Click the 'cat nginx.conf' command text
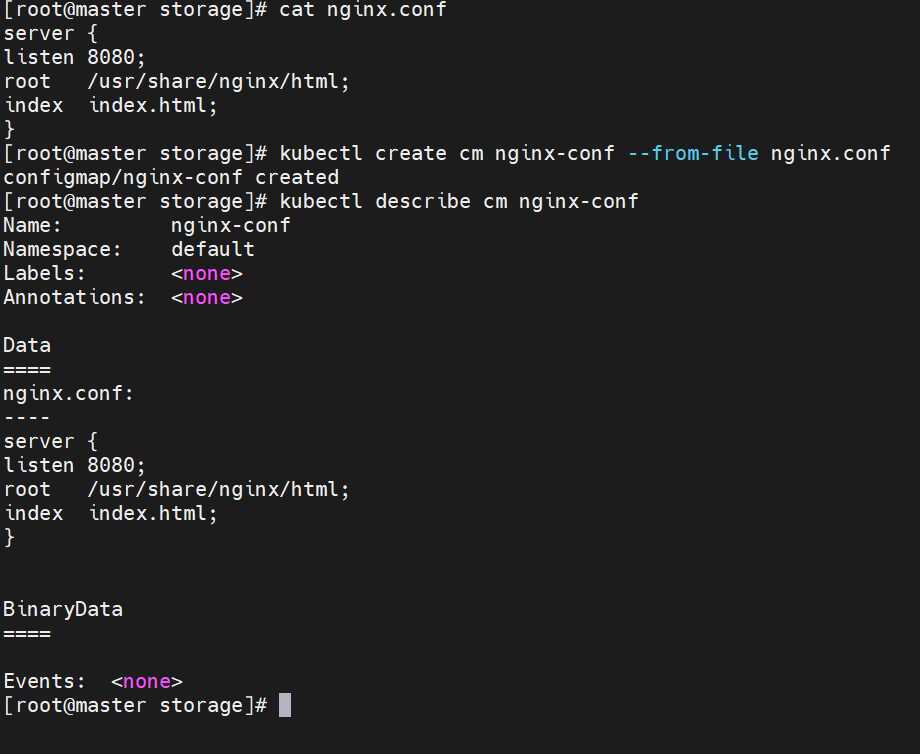The image size is (920, 754). pos(363,10)
